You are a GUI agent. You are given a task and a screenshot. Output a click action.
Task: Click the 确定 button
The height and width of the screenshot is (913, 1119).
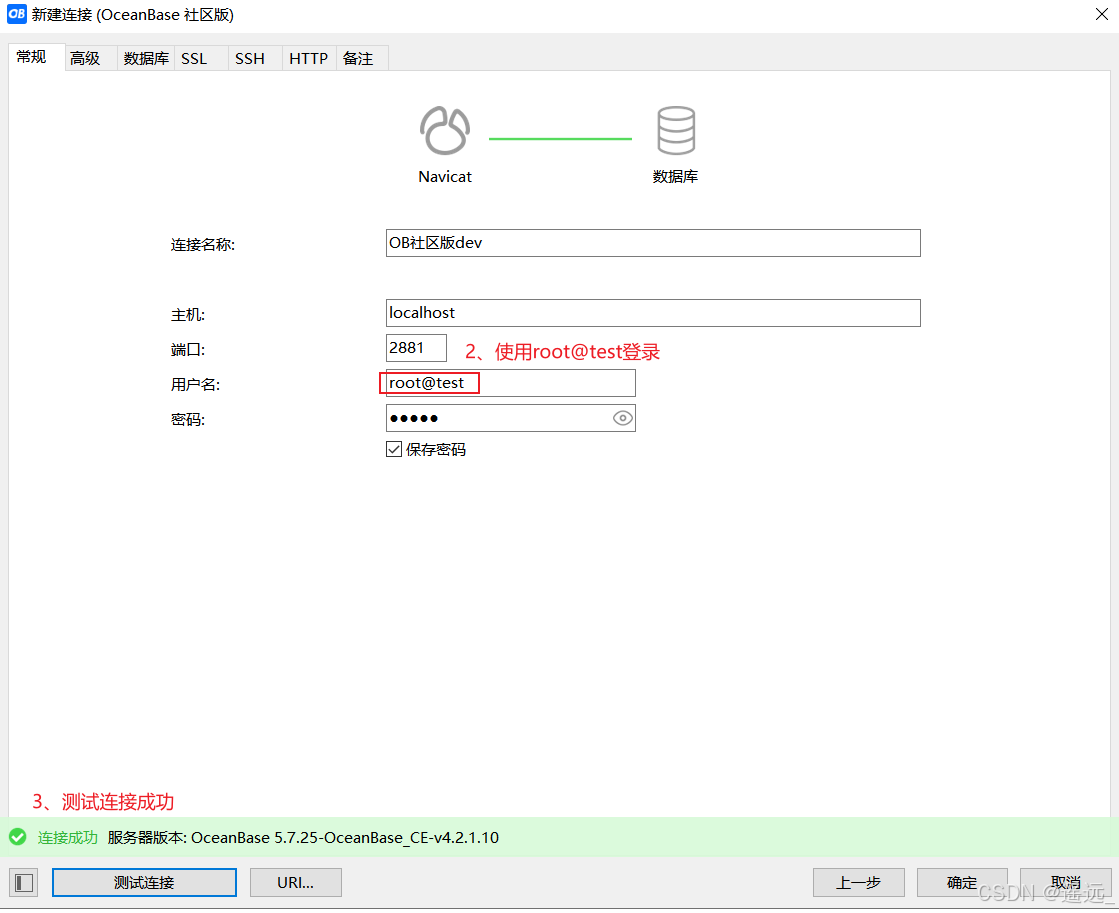[962, 882]
